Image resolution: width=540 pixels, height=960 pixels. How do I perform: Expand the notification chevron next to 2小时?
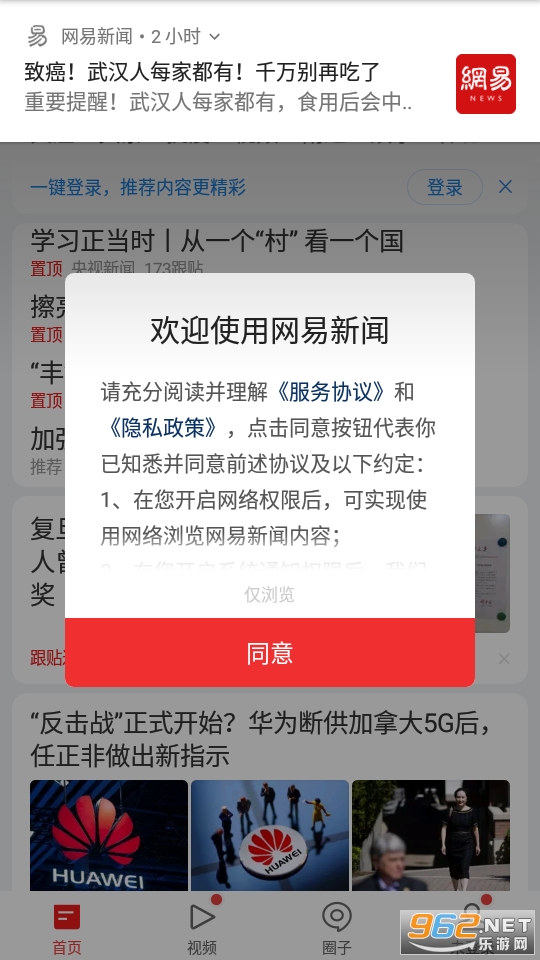[x=214, y=37]
